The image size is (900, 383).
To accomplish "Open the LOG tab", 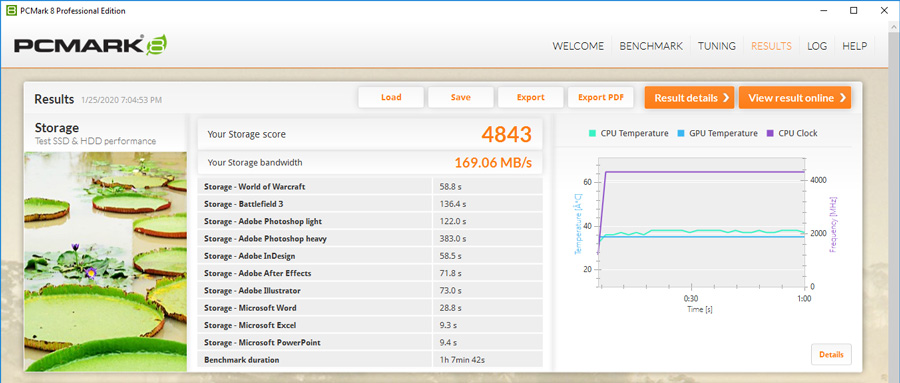I will coord(817,47).
